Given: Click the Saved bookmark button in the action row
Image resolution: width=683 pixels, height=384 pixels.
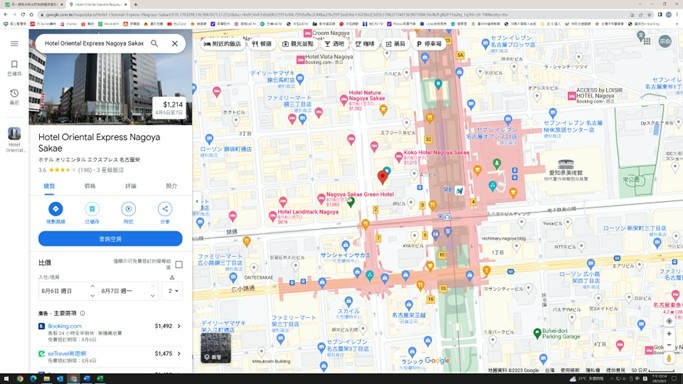Looking at the screenshot, I should pyautogui.click(x=92, y=209).
